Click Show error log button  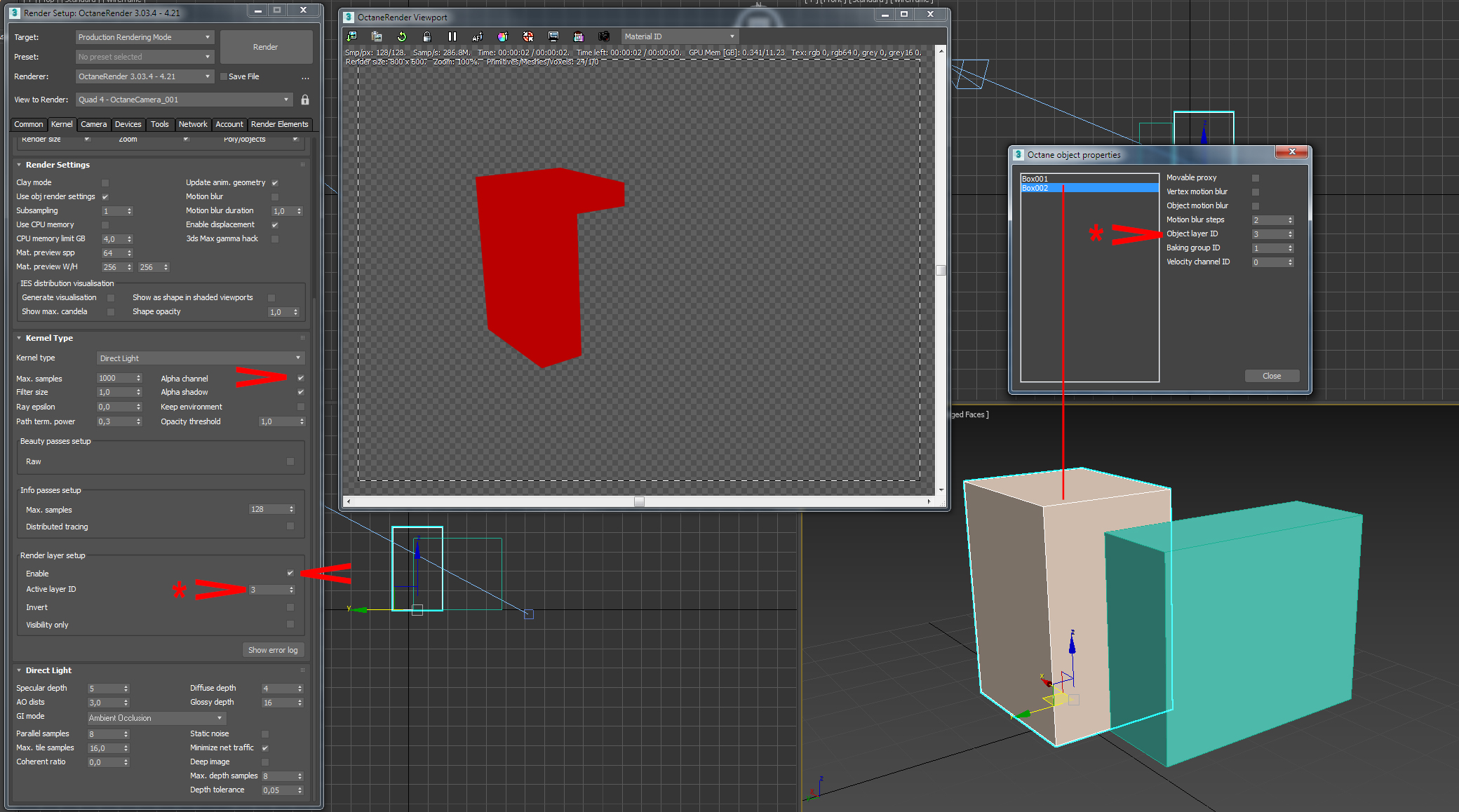click(273, 650)
